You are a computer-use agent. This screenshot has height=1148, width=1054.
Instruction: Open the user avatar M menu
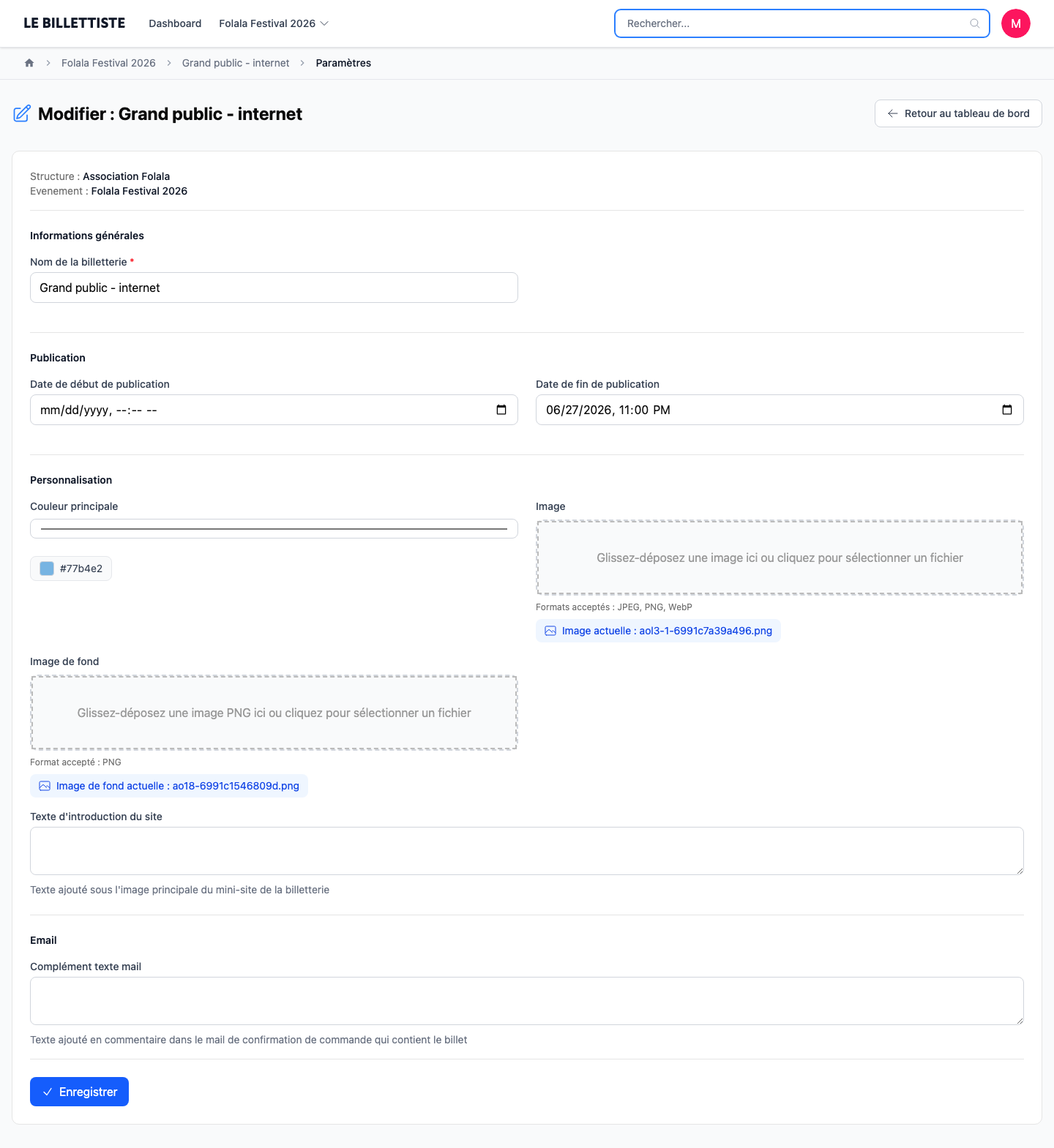[1016, 23]
